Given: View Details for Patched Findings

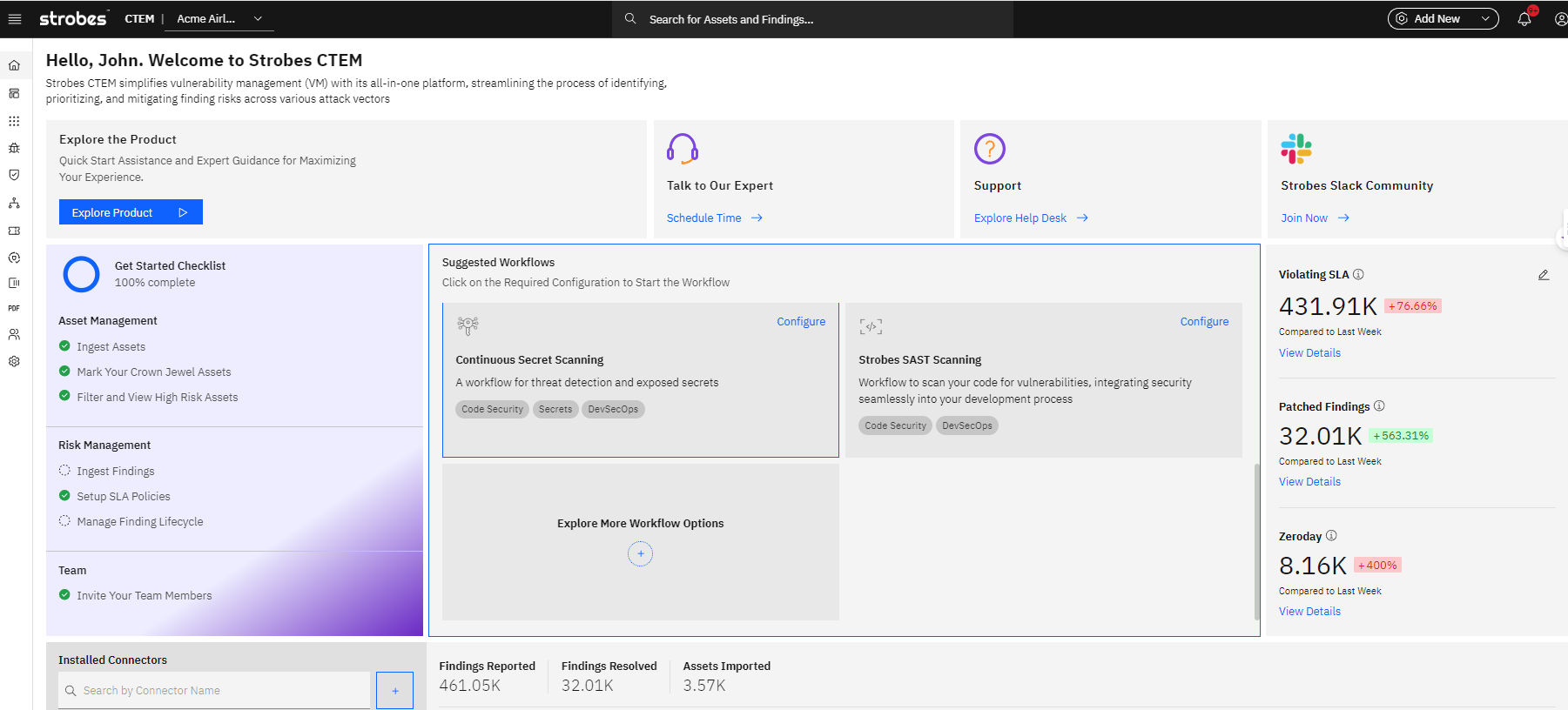Looking at the screenshot, I should point(1309,481).
